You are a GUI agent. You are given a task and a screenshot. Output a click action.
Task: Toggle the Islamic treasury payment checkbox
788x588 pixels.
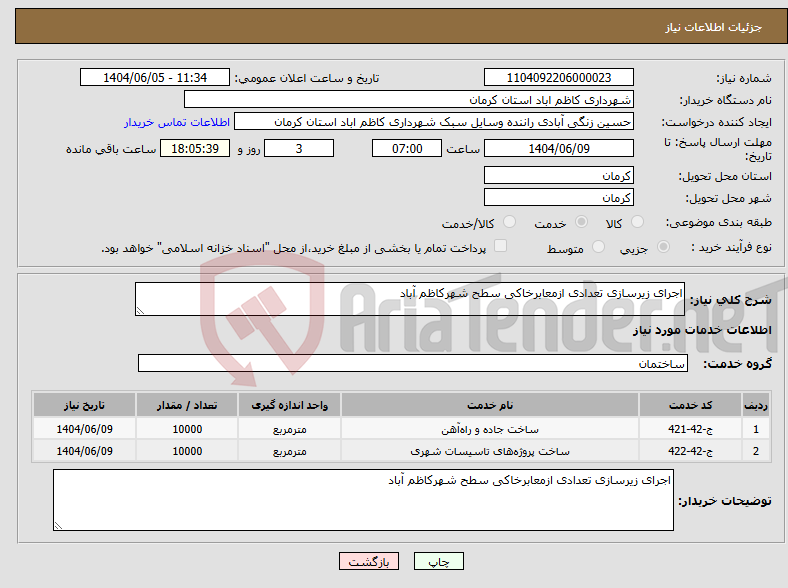pos(501,246)
